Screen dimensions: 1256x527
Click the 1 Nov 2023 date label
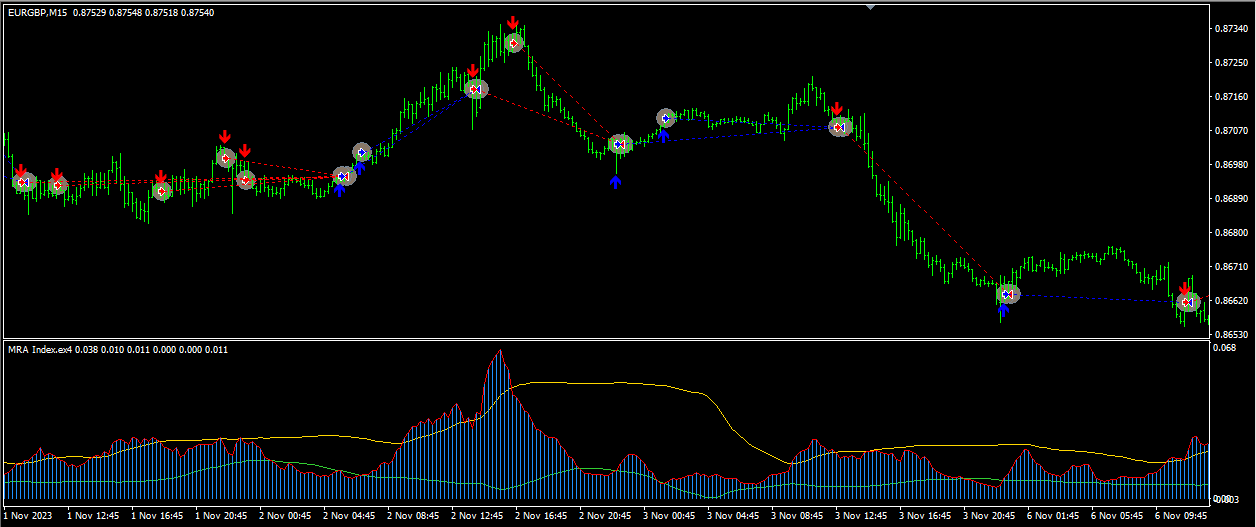click(x=27, y=516)
